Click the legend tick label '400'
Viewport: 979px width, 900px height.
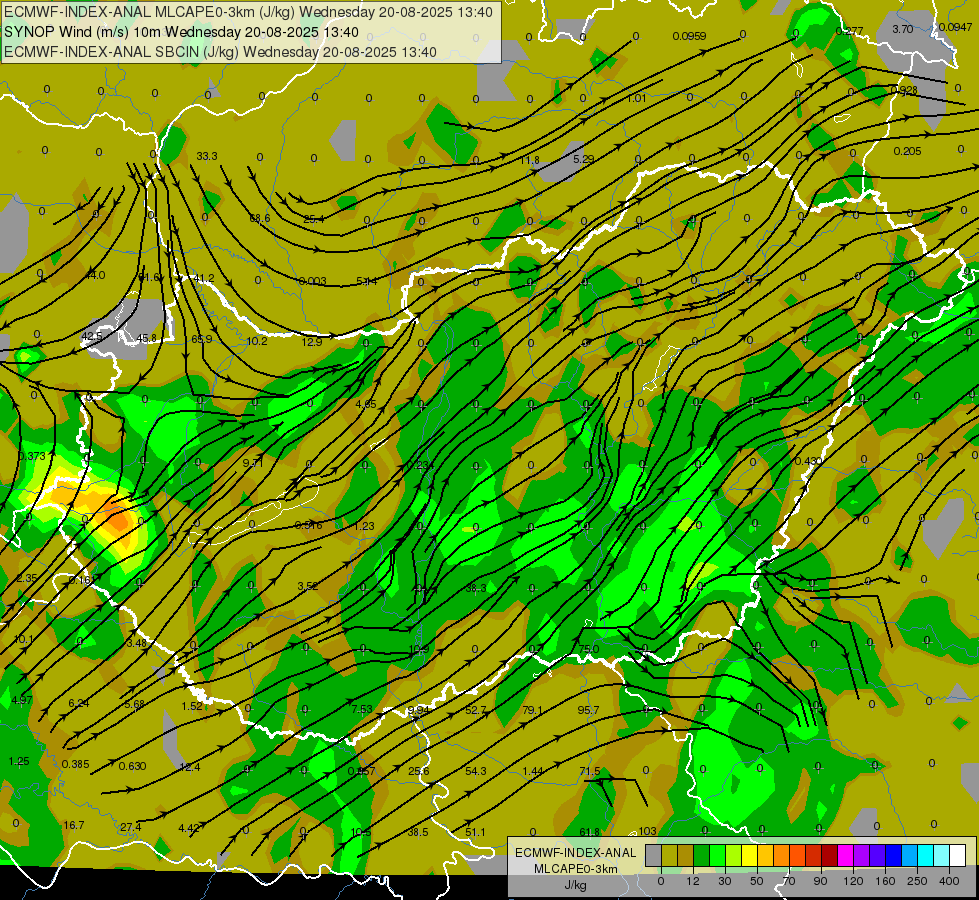[x=949, y=881]
